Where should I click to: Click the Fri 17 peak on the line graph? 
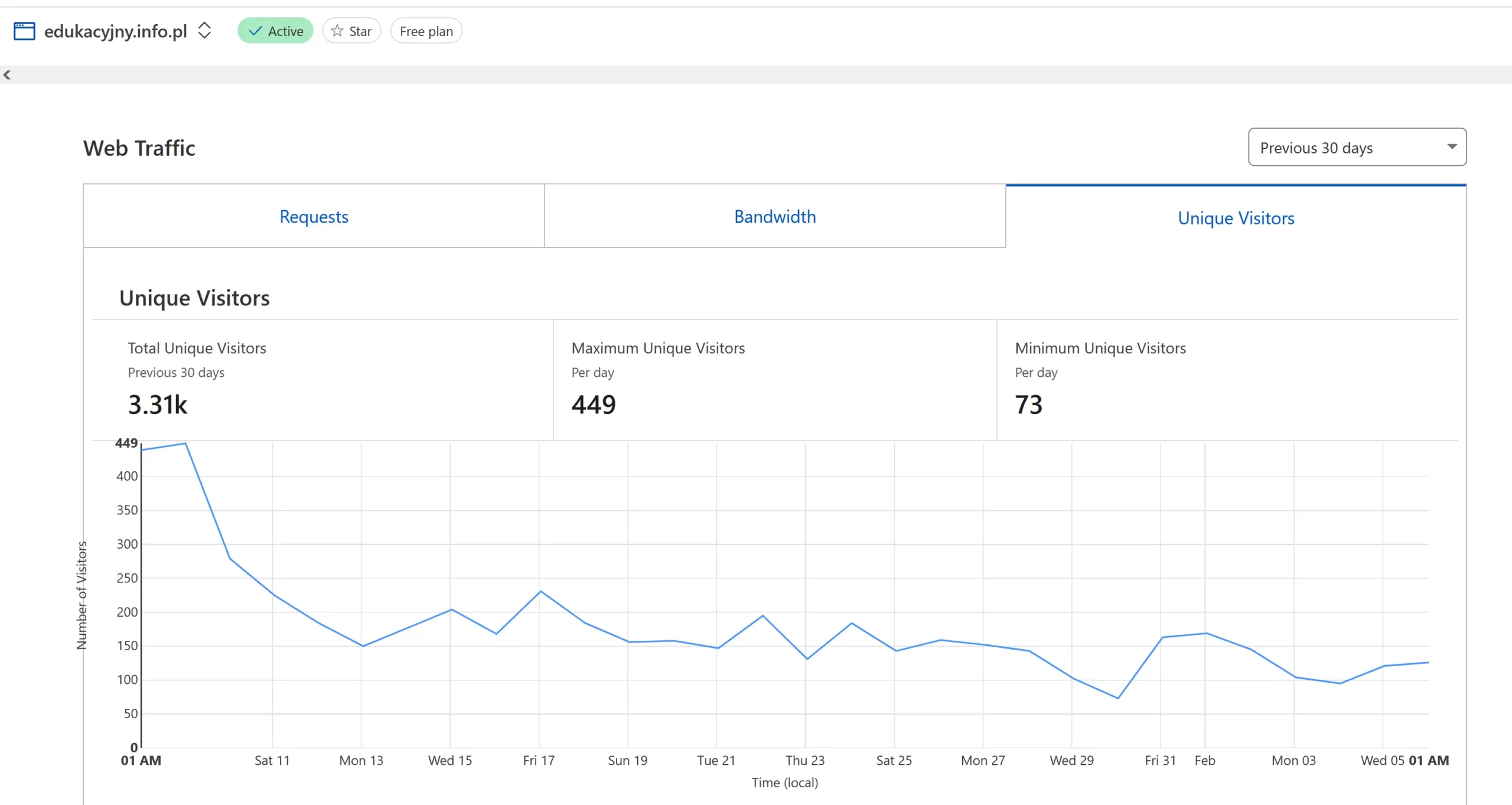click(540, 591)
